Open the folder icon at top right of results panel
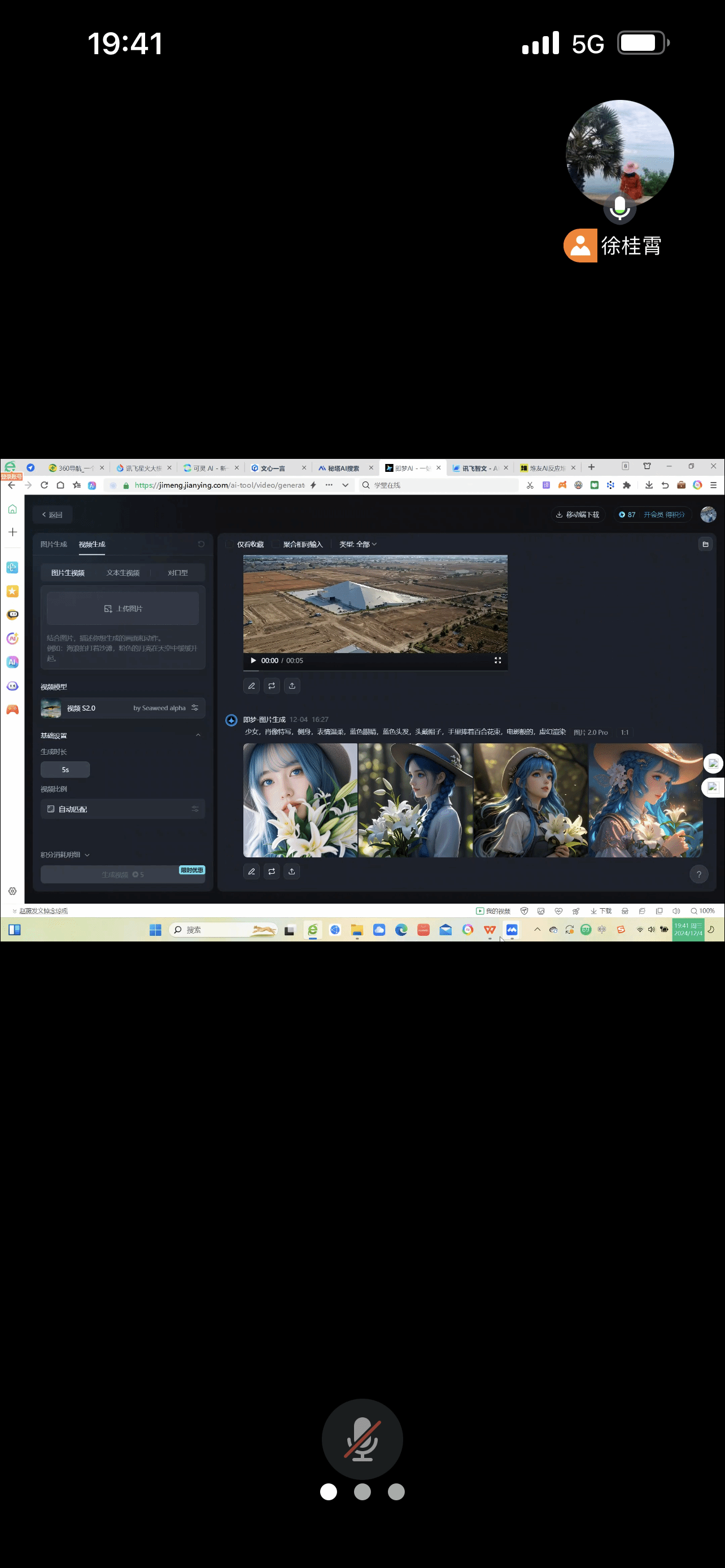Viewport: 725px width, 1568px height. tap(705, 544)
